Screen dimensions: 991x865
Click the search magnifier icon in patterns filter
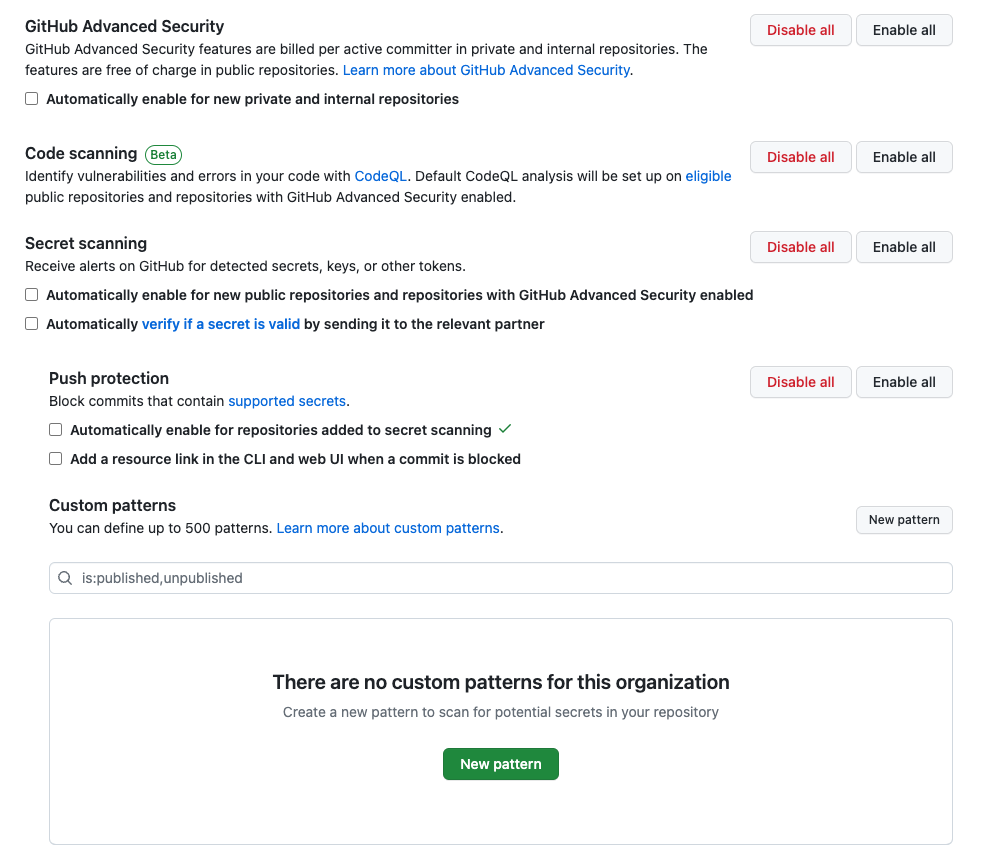(65, 578)
